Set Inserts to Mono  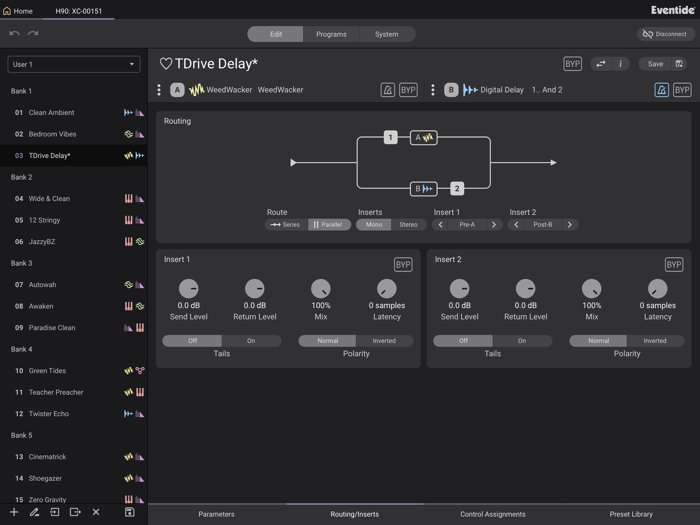[374, 225]
